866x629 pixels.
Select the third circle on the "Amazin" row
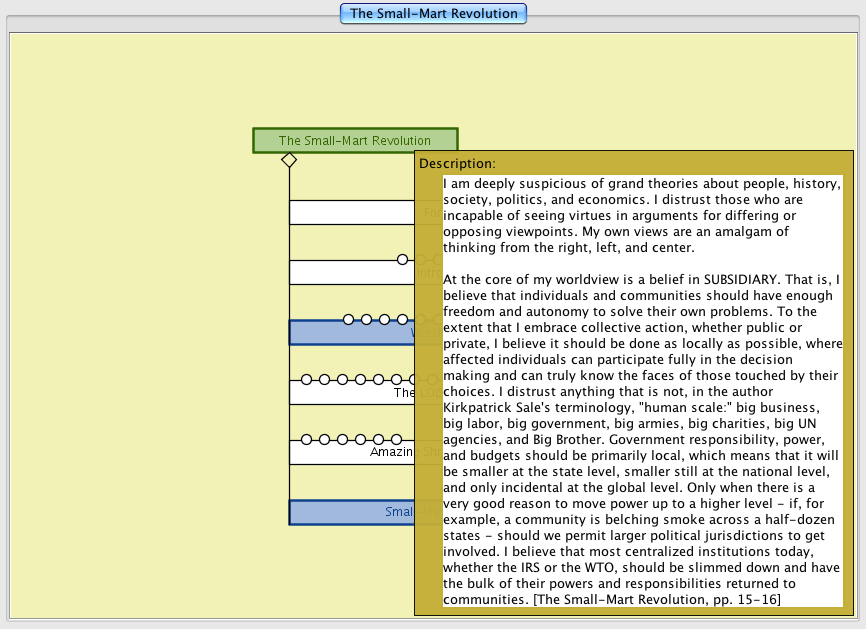pyautogui.click(x=343, y=440)
